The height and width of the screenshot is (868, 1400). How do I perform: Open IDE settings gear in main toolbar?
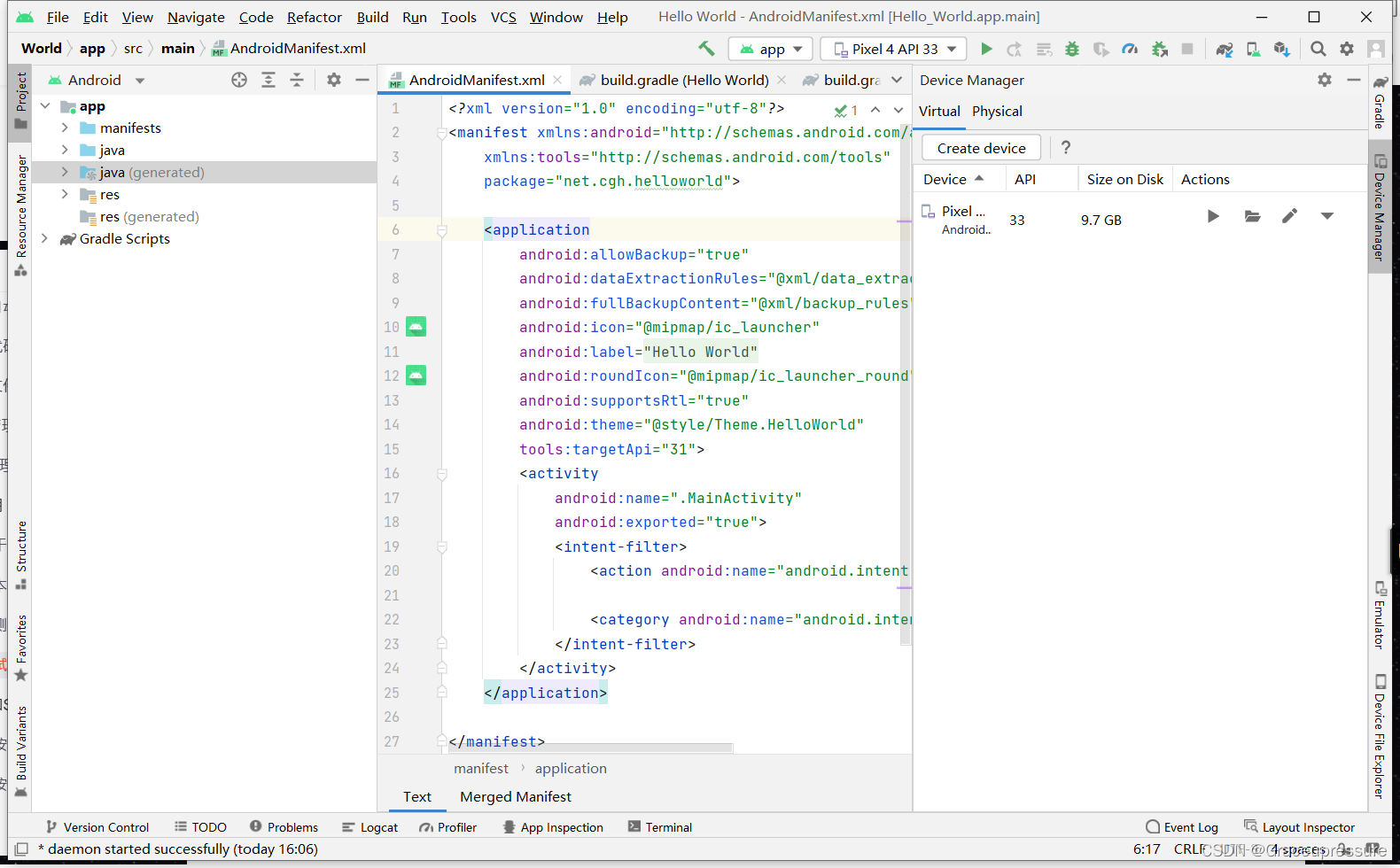[1347, 49]
